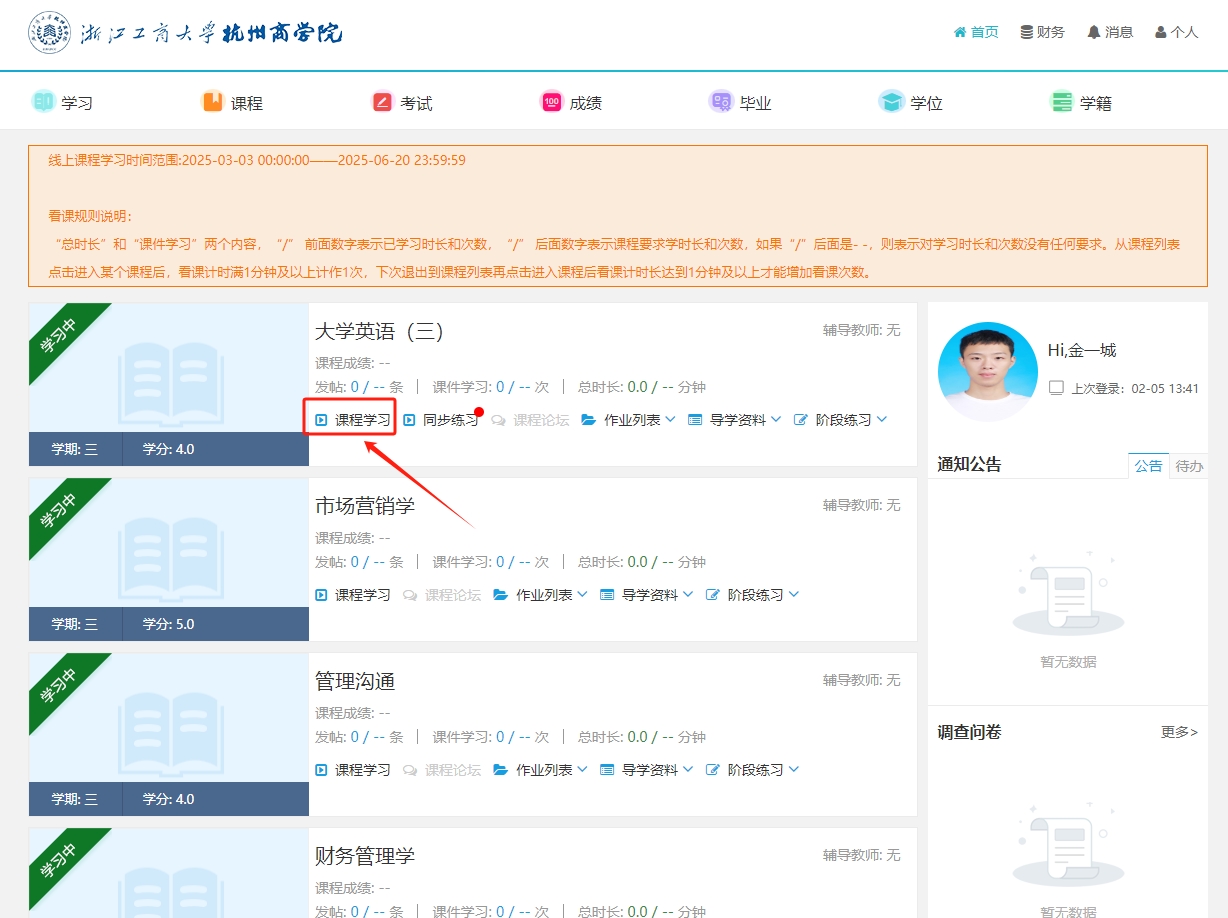The height and width of the screenshot is (918, 1228).
Task: Open 同步练习 for 大学英语（三）
Action: click(x=441, y=420)
